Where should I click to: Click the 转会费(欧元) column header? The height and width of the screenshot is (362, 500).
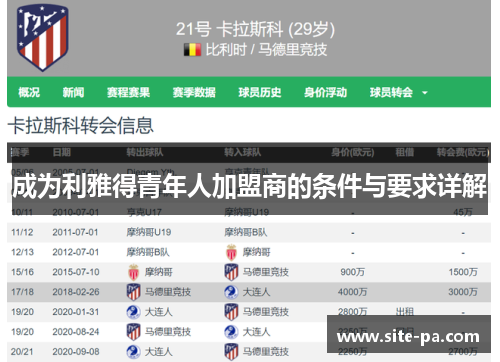(463, 152)
